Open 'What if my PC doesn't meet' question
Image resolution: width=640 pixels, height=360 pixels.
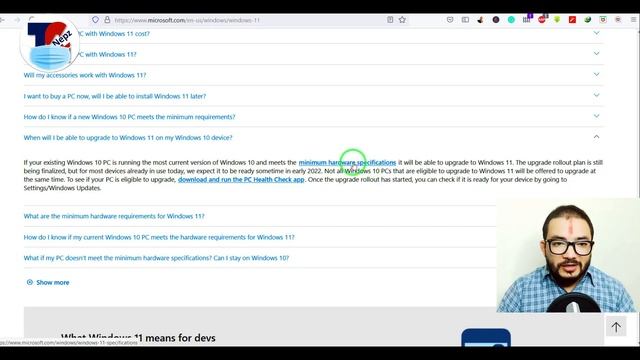point(156,258)
